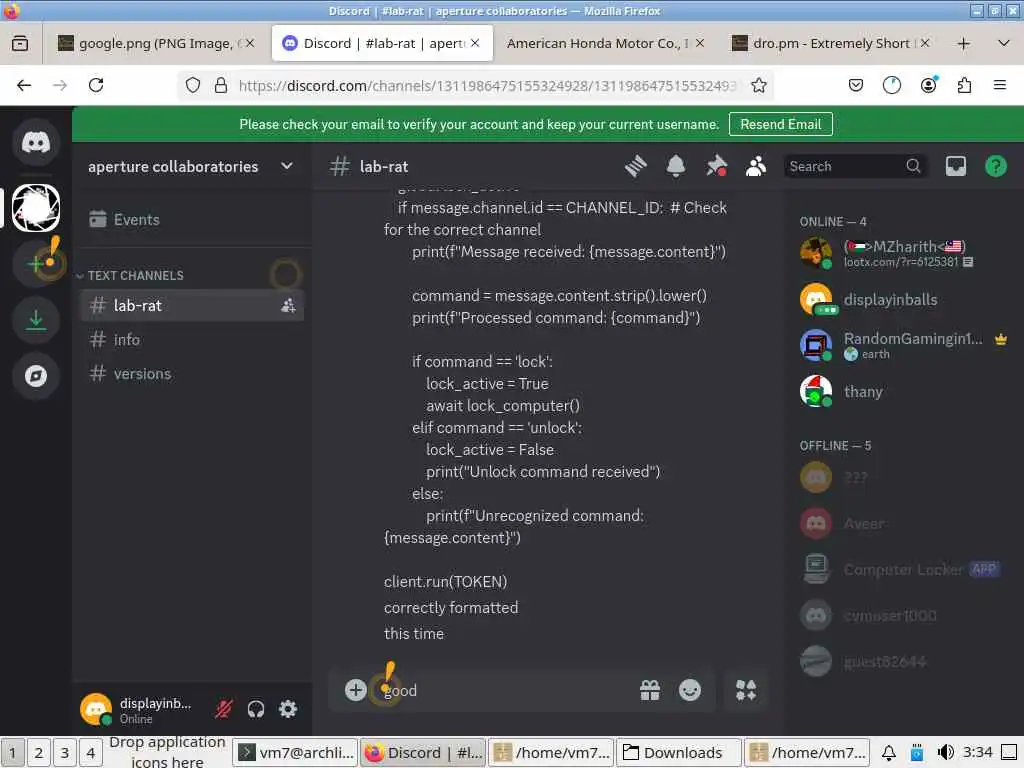Open the inbox icon

click(x=956, y=167)
